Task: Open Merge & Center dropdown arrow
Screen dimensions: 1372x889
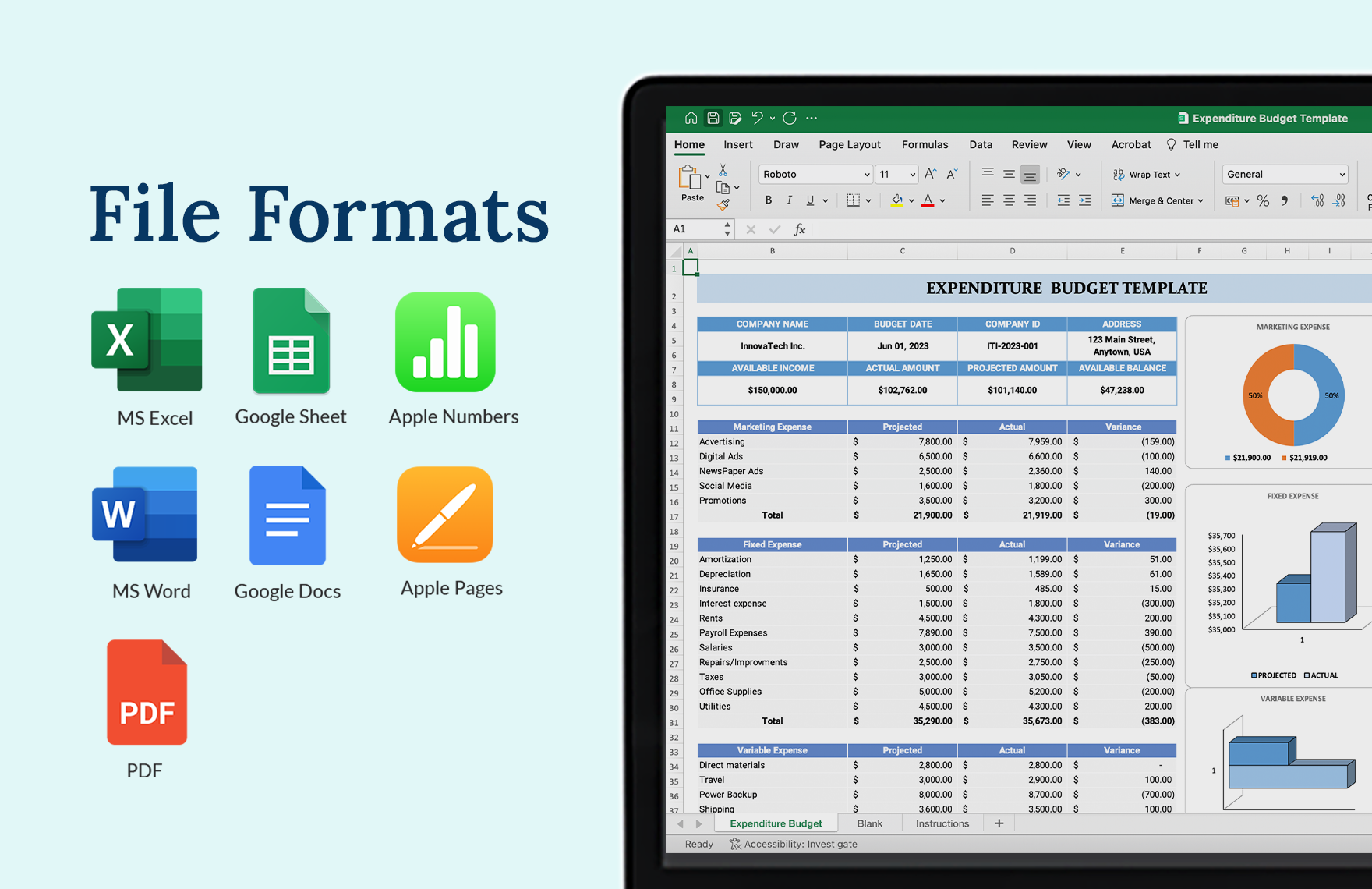Action: tap(1200, 201)
